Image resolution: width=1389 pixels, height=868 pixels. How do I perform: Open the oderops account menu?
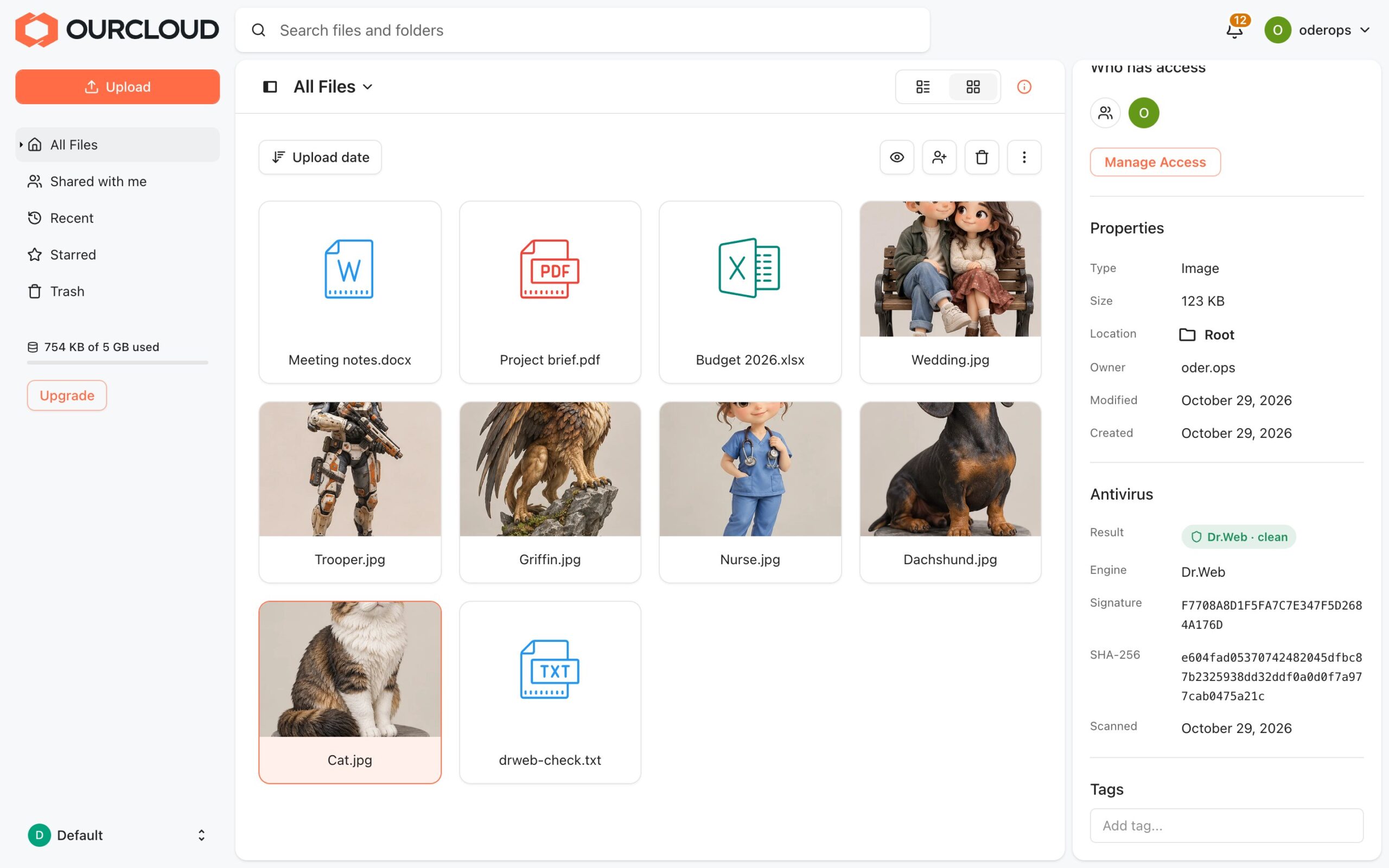[1318, 30]
